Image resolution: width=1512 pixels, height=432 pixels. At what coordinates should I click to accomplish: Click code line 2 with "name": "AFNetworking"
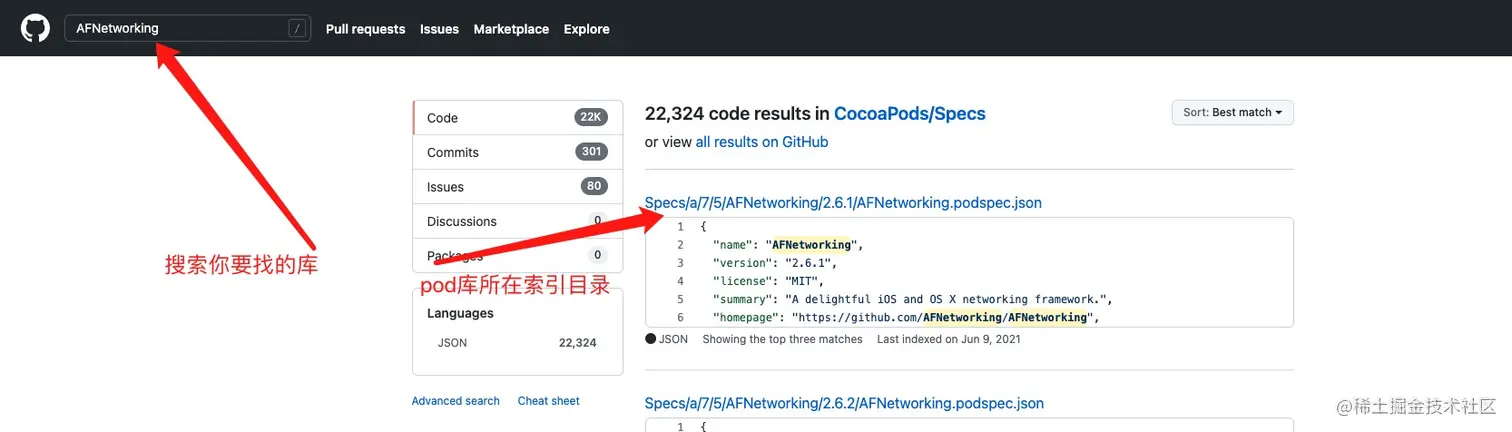tap(788, 245)
